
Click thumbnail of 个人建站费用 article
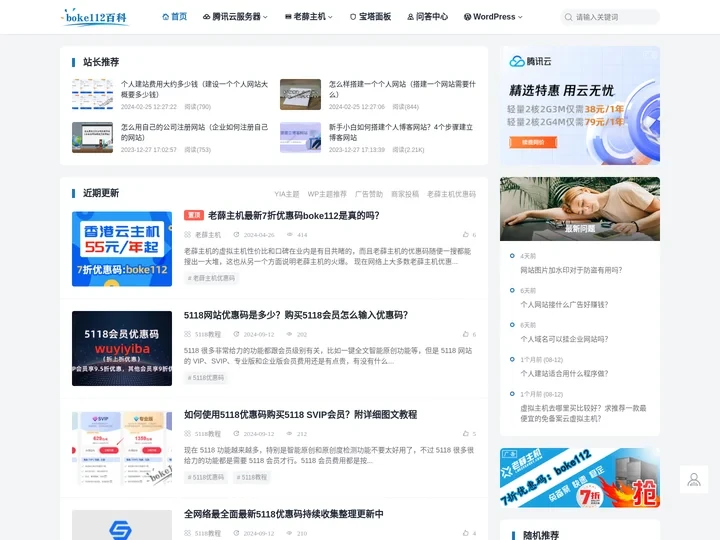[92, 94]
